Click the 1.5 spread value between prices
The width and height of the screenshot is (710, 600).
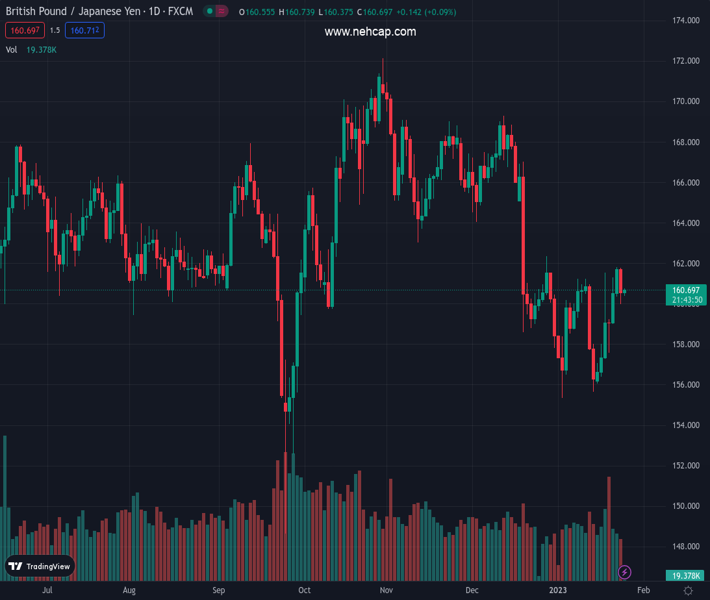pos(54,31)
